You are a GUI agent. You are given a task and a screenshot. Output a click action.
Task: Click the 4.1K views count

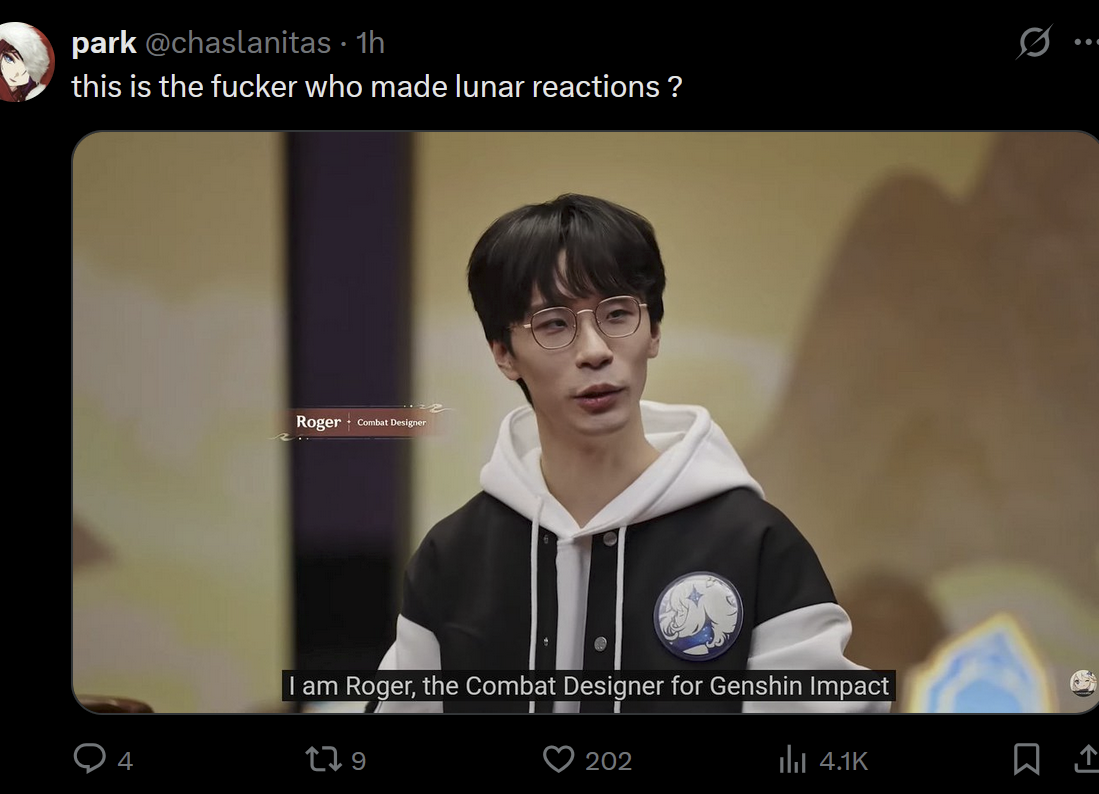(x=843, y=760)
